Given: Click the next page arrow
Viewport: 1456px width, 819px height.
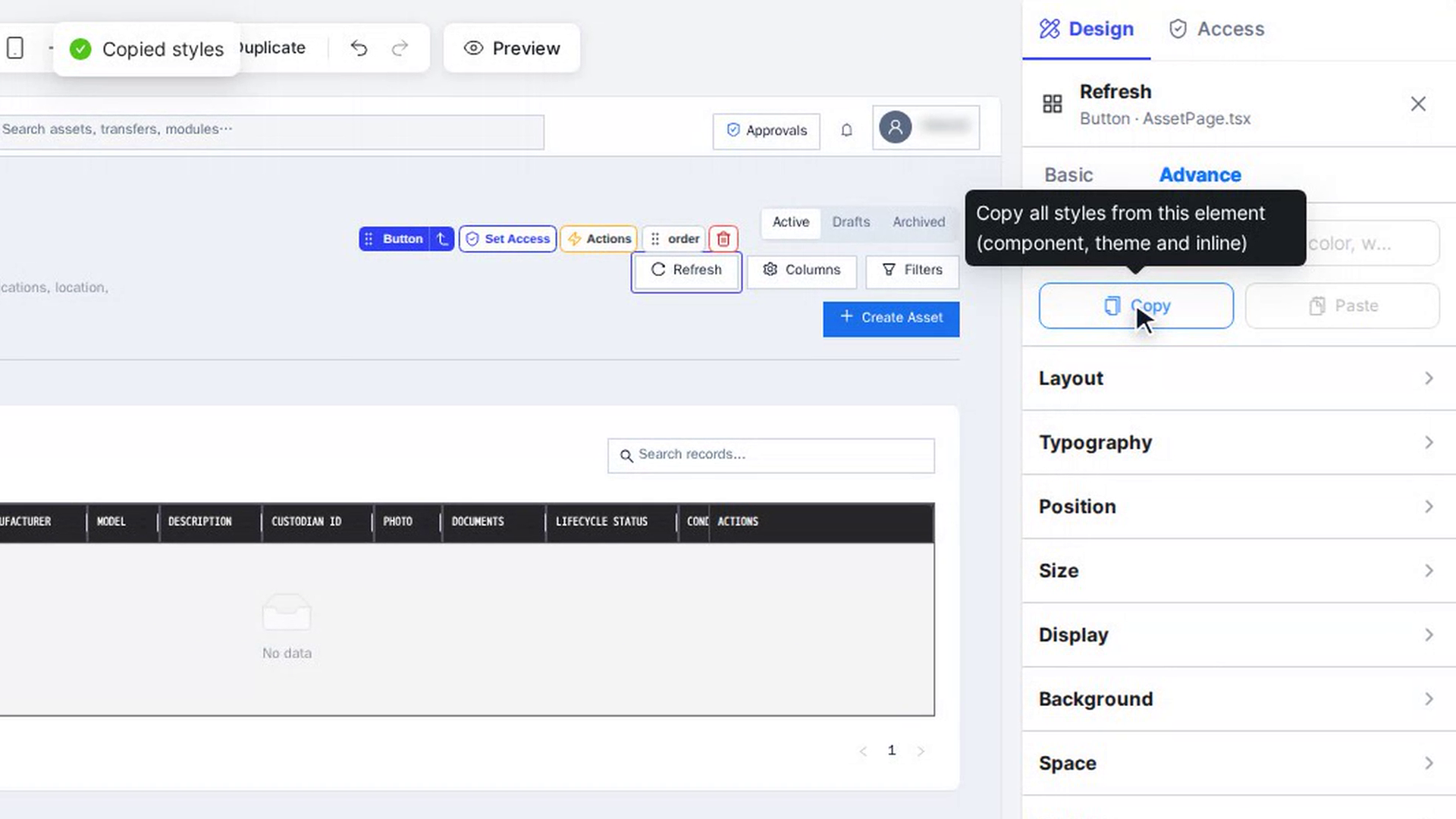Looking at the screenshot, I should (x=921, y=751).
